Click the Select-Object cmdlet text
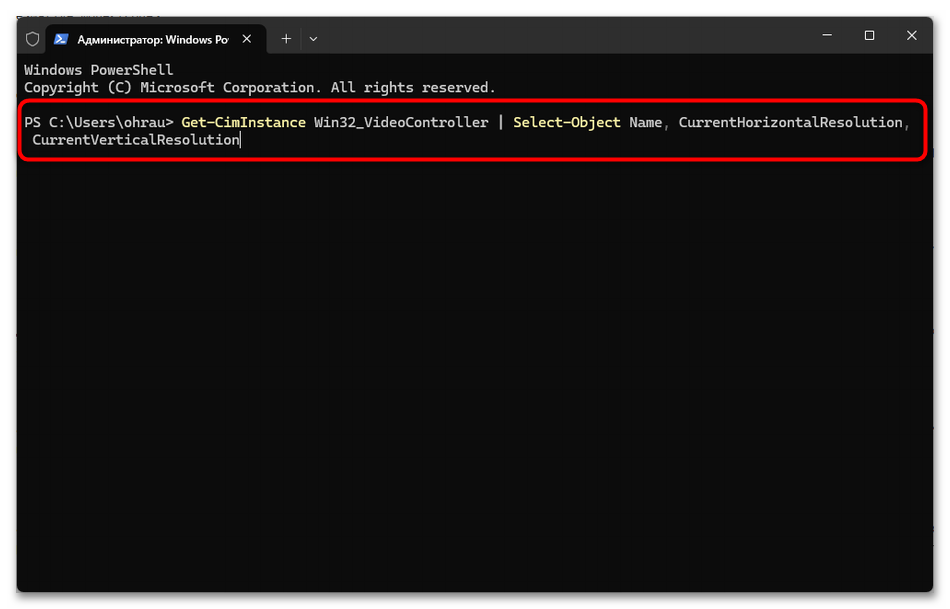Viewport: 950px width, 609px height. click(x=567, y=122)
